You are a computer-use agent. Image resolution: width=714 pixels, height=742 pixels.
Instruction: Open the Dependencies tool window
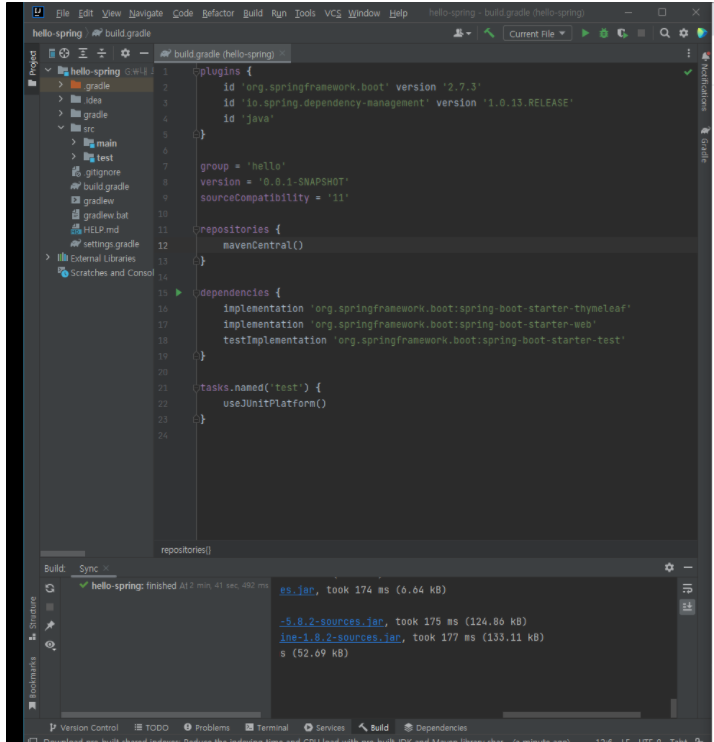tap(436, 728)
